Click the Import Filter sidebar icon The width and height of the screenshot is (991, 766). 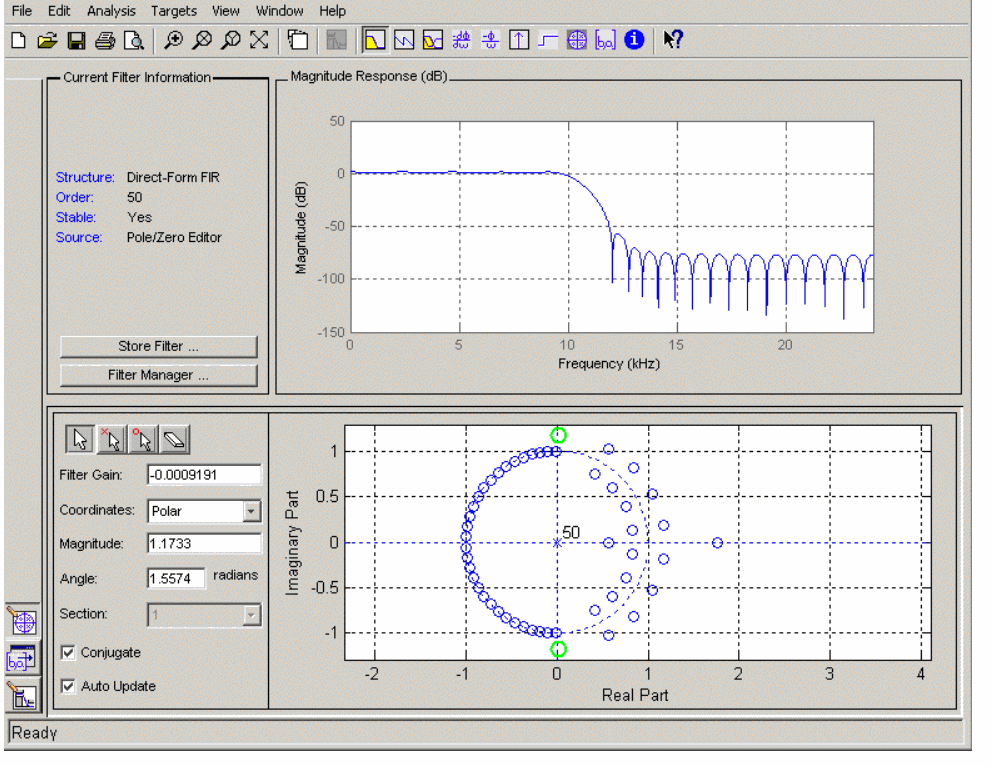[x=23, y=658]
